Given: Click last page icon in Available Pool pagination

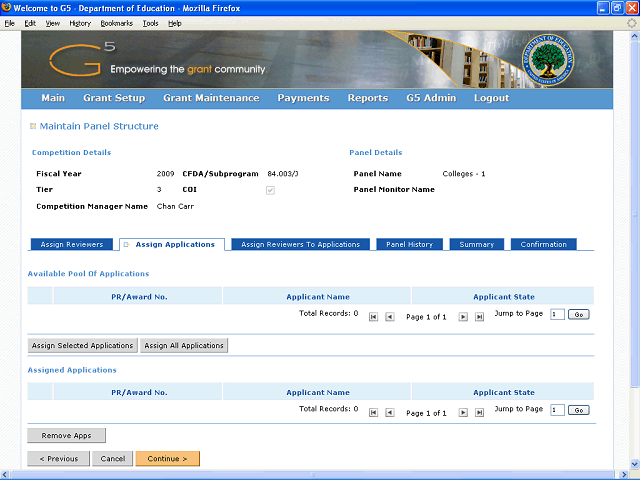Looking at the screenshot, I should pos(479,316).
